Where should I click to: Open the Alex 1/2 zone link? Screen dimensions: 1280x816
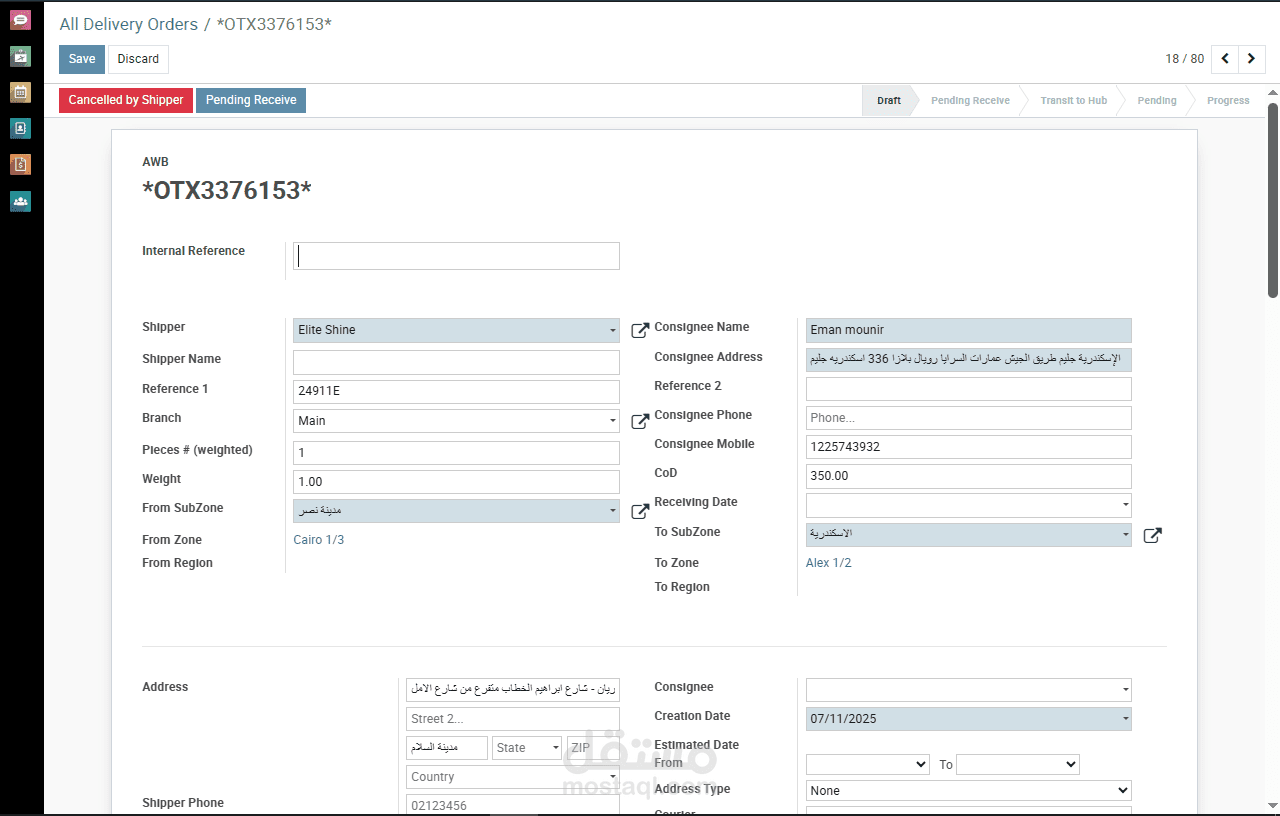click(x=829, y=563)
